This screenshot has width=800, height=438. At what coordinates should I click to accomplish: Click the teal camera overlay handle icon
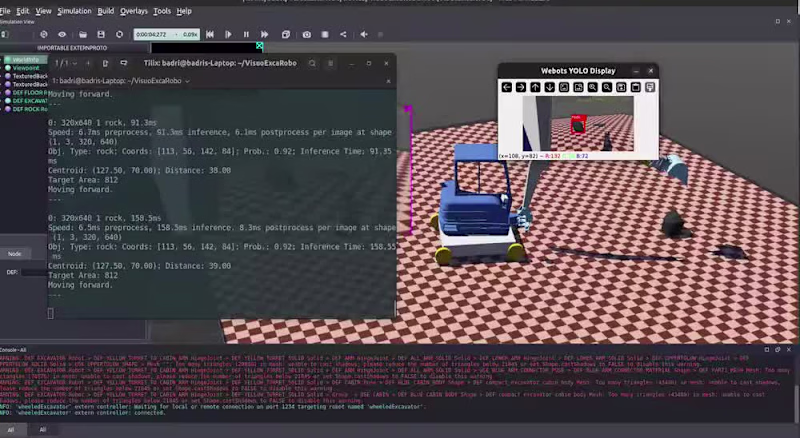coord(260,46)
